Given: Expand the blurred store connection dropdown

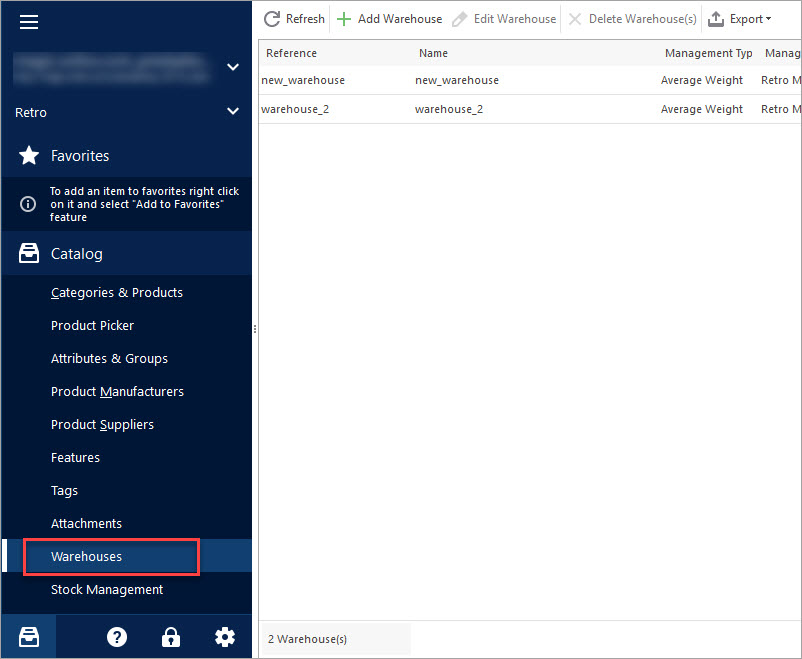Looking at the screenshot, I should [233, 67].
